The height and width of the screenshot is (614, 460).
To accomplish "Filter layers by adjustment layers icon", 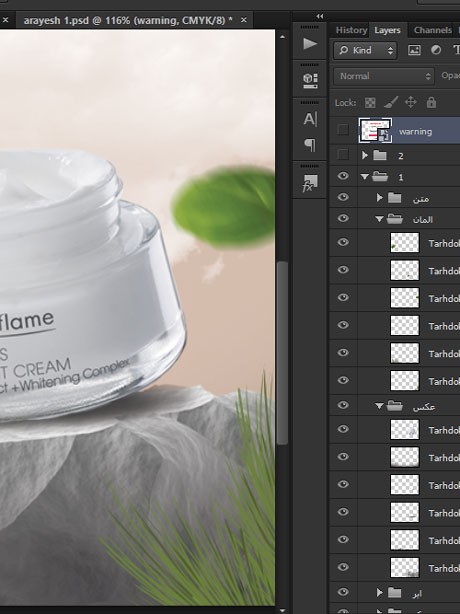I will (436, 50).
